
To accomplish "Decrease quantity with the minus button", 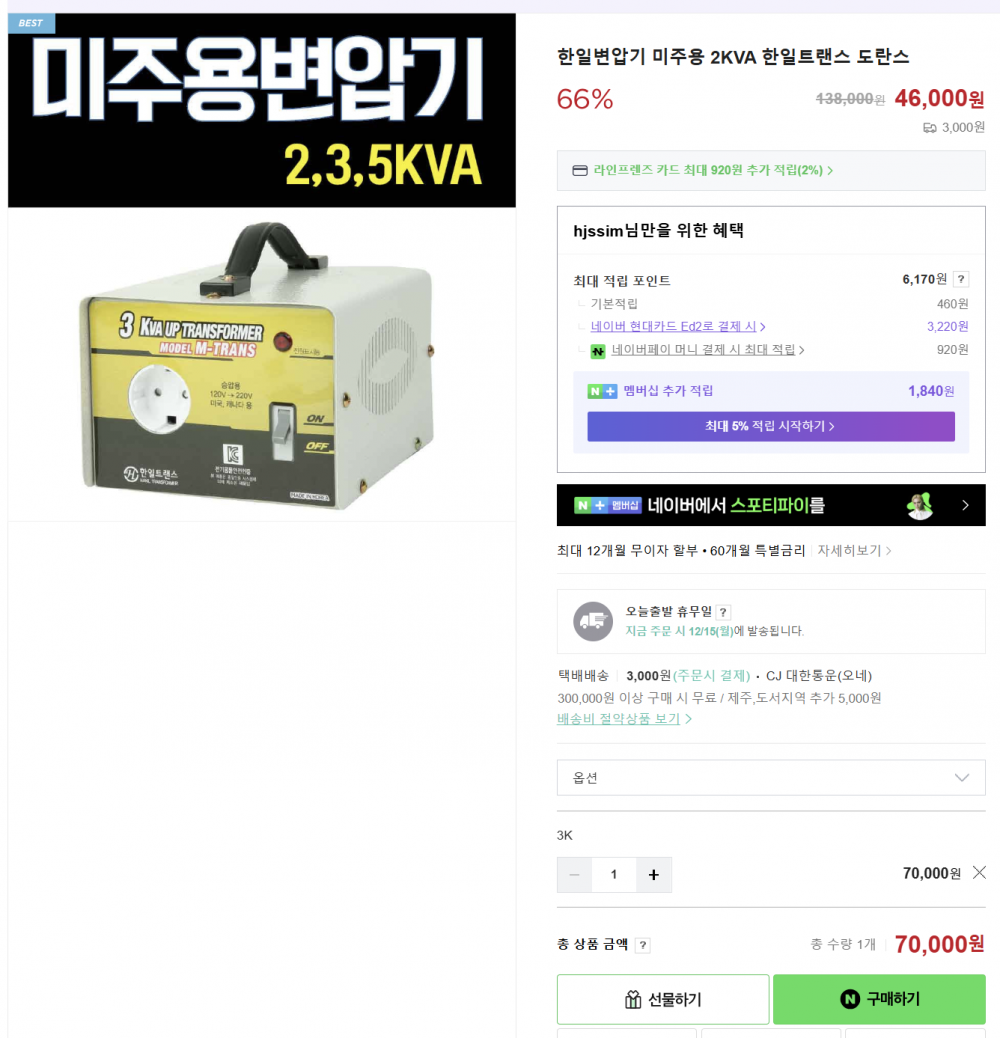I will pyautogui.click(x=574, y=874).
